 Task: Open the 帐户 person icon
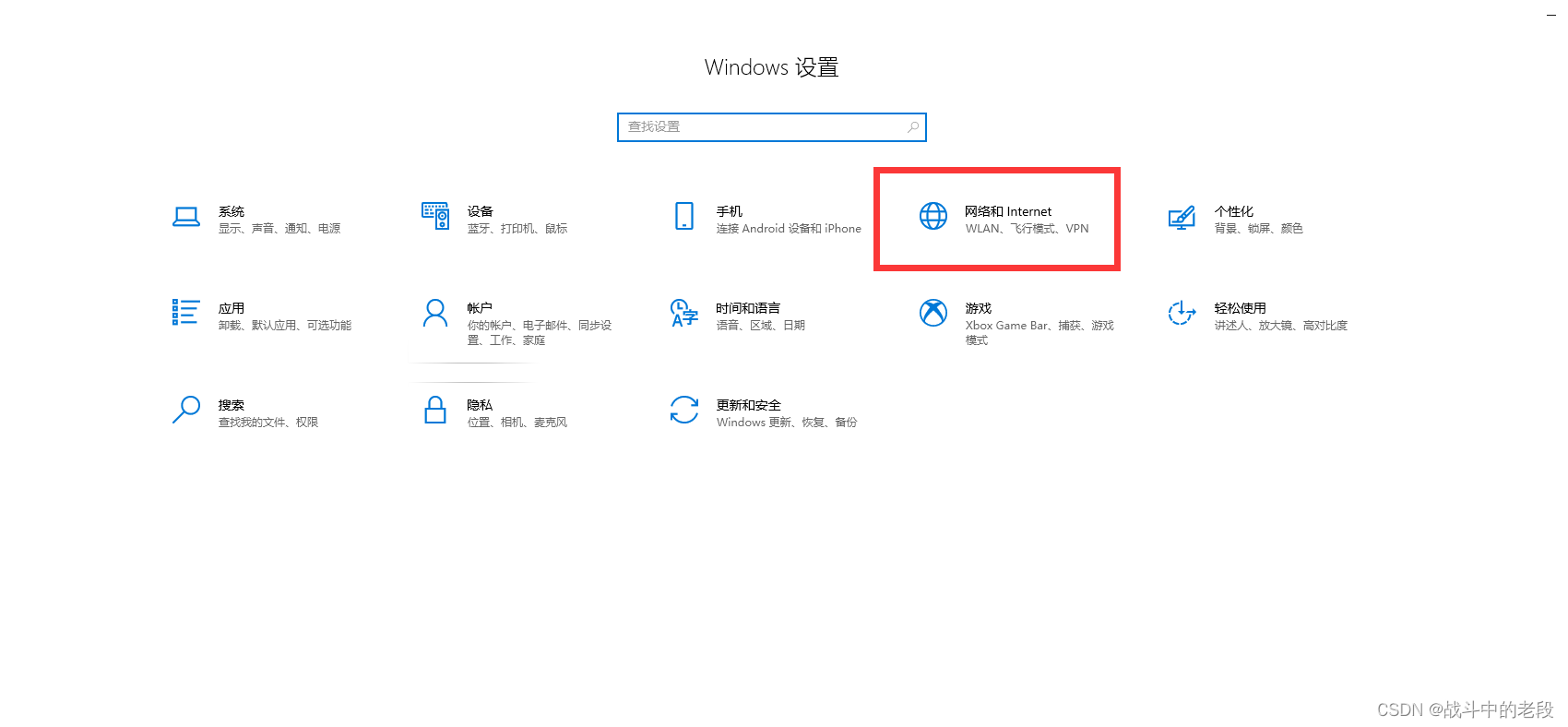pyautogui.click(x=435, y=313)
